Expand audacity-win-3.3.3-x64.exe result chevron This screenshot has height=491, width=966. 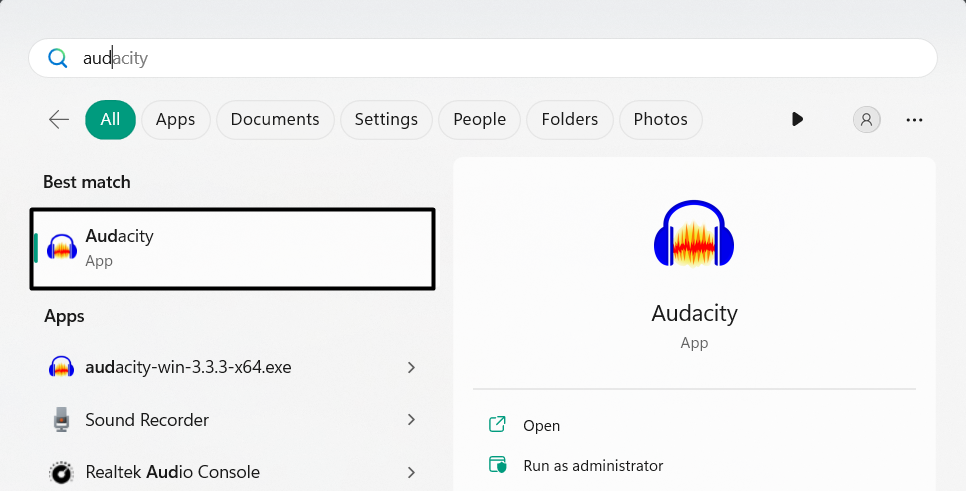coord(411,367)
